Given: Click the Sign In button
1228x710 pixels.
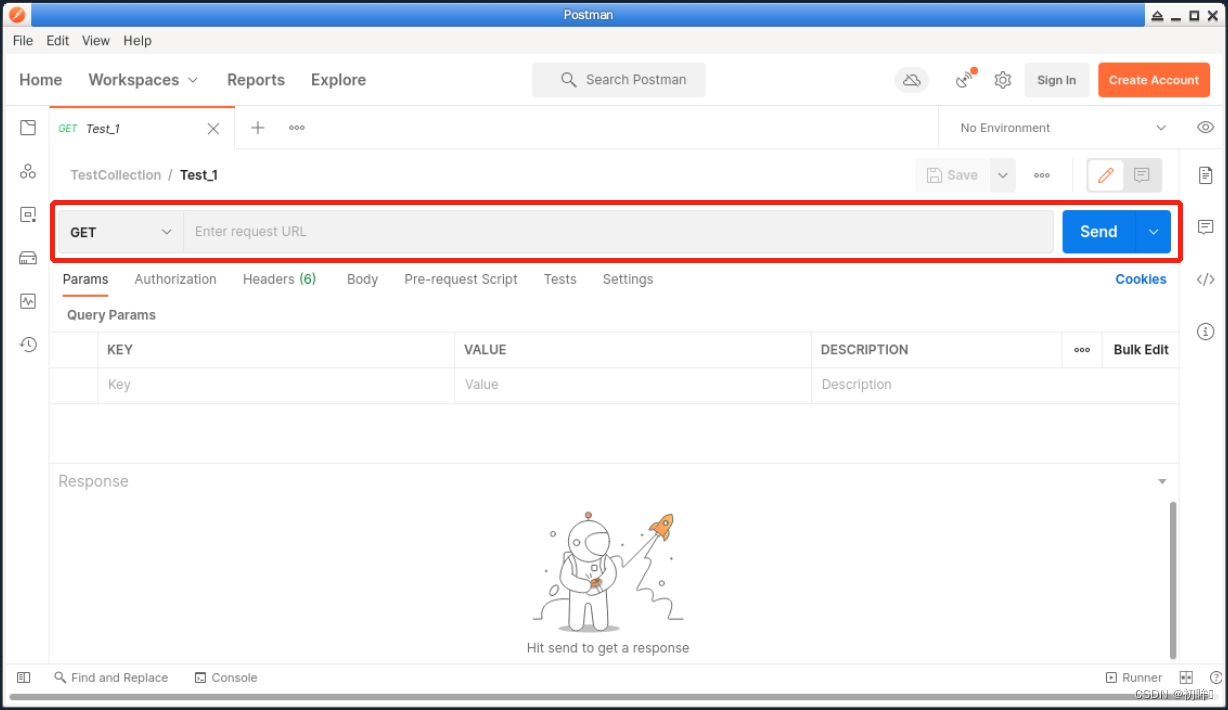Looking at the screenshot, I should [1056, 80].
